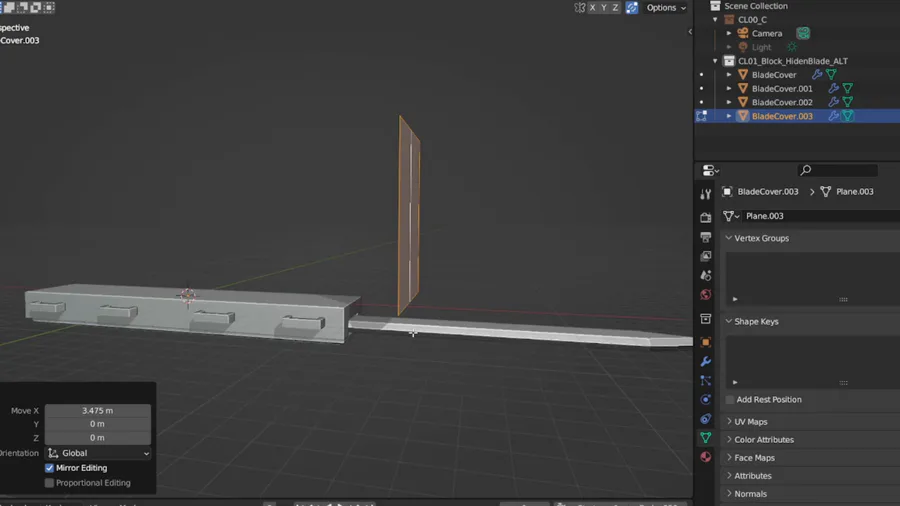Click BladeCover.003 in properties breadcrumb
900x506 pixels.
coord(767,192)
